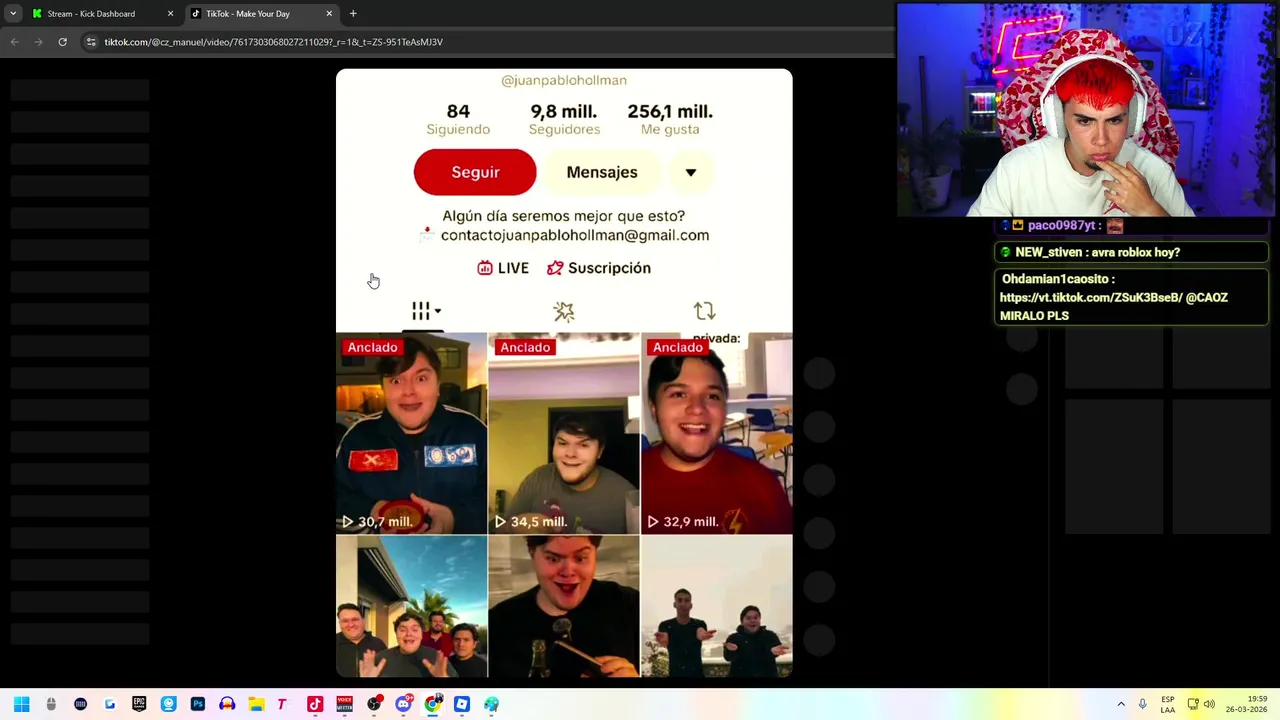Click contactojuanpabloholiman@gmail.com email text
1280x720 pixels.
click(575, 235)
